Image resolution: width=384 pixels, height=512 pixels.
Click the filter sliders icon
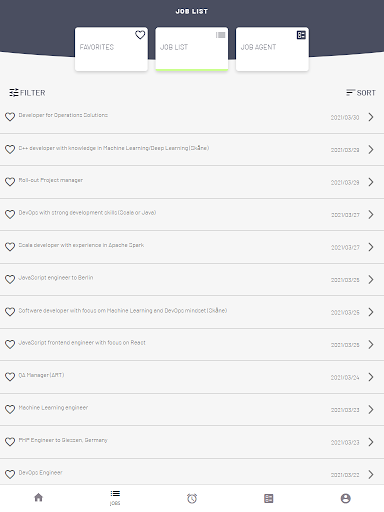(14, 92)
